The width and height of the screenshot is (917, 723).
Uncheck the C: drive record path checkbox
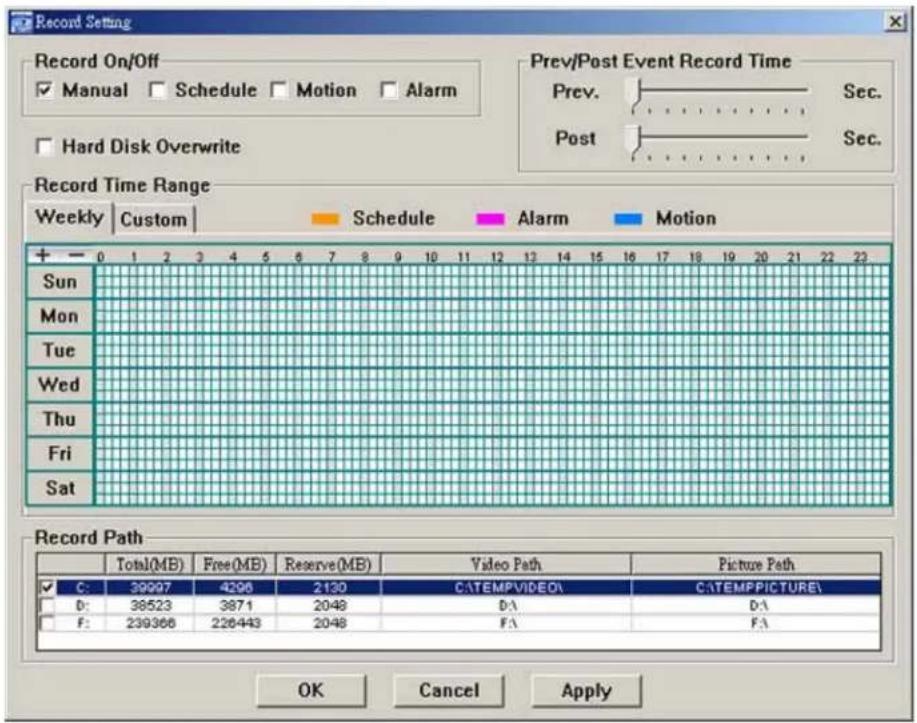(47, 587)
